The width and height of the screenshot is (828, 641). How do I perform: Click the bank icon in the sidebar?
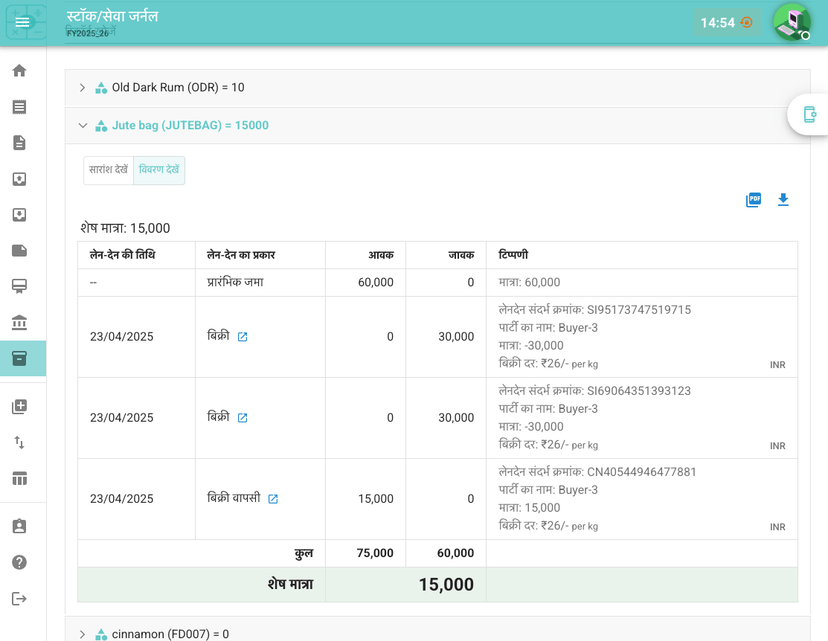click(18, 322)
